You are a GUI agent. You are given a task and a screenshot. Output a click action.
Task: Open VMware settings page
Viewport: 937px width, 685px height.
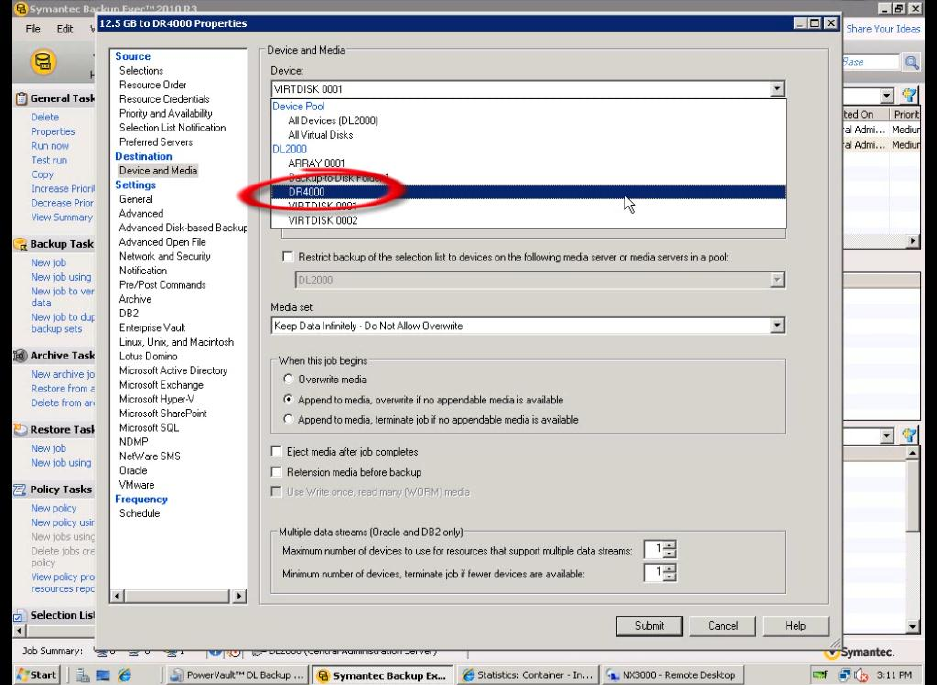136,485
